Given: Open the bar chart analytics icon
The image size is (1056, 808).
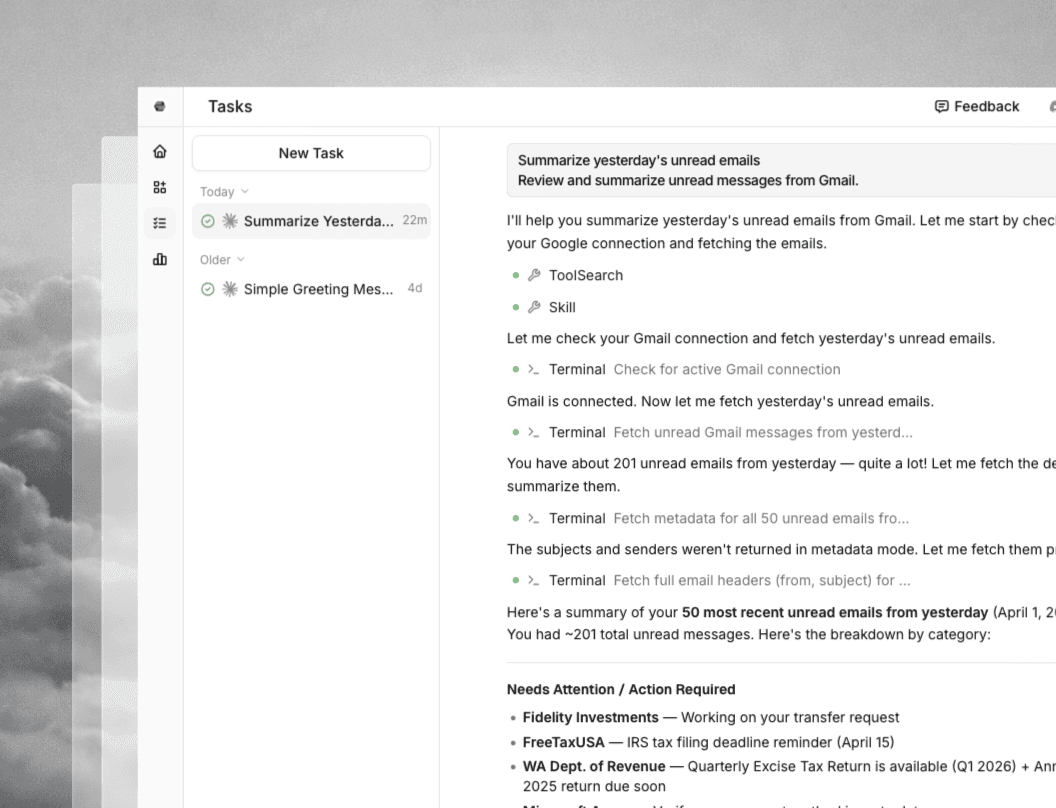Looking at the screenshot, I should click(160, 259).
